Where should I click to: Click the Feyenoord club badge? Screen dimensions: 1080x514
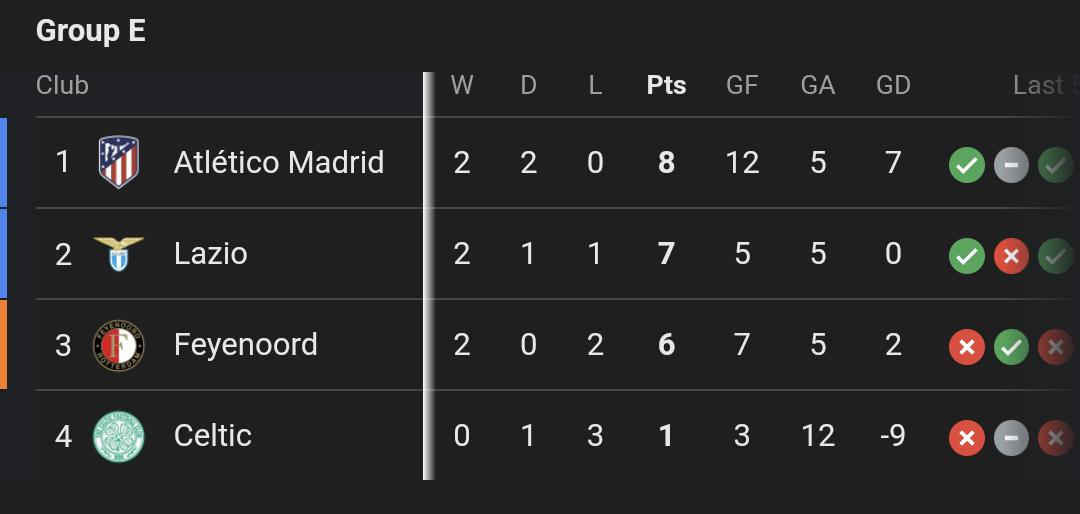coord(118,345)
